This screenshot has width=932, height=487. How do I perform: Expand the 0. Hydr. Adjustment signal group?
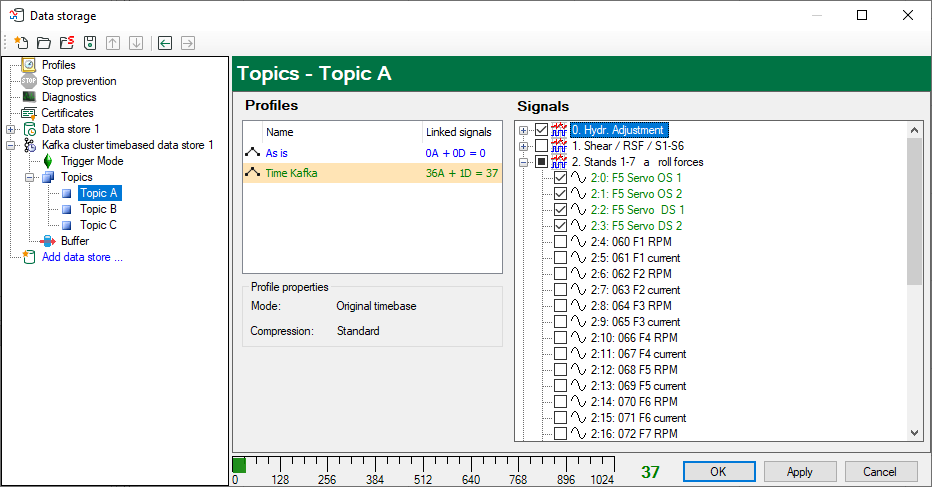click(x=525, y=130)
